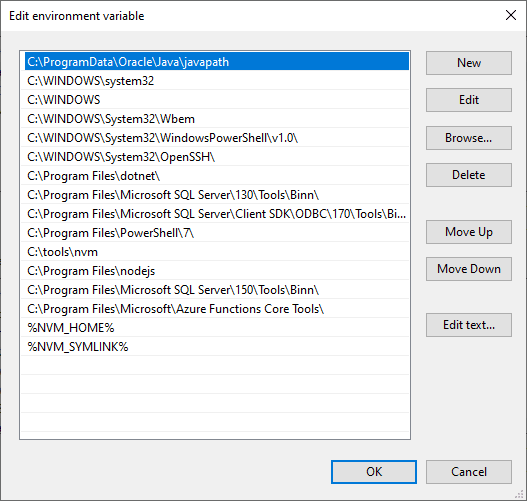This screenshot has width=527, height=501.
Task: Delete the selected path entry
Action: coord(469,175)
